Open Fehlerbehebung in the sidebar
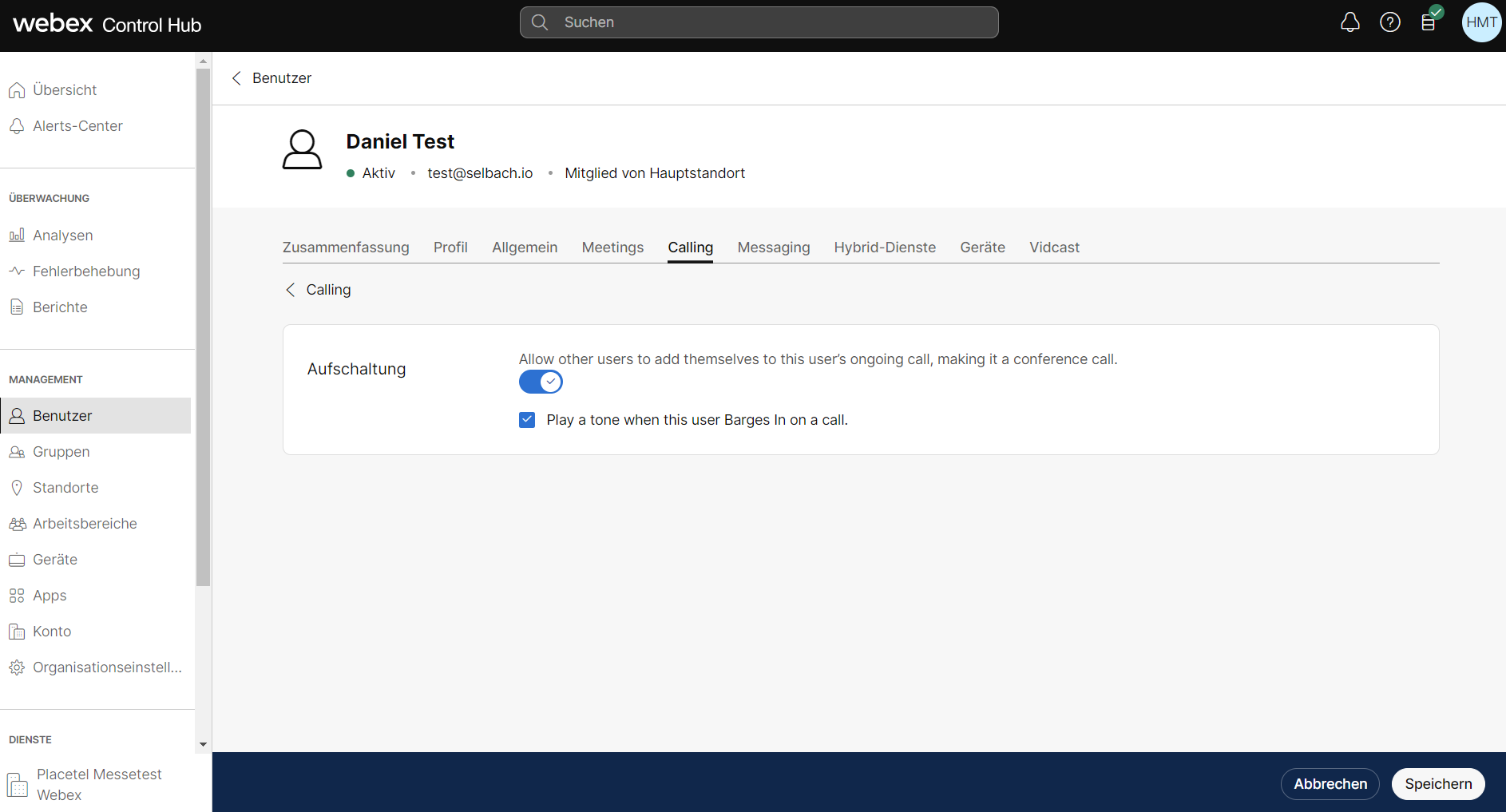This screenshot has width=1506, height=812. (x=86, y=271)
